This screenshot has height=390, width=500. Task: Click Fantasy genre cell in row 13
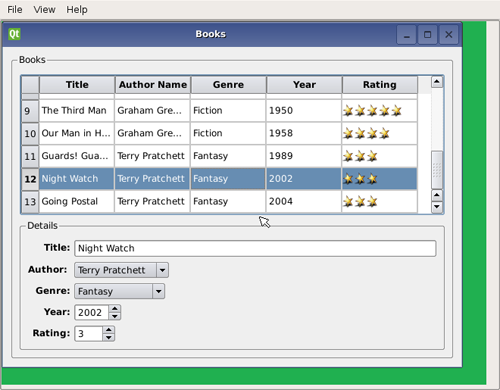pos(228,201)
